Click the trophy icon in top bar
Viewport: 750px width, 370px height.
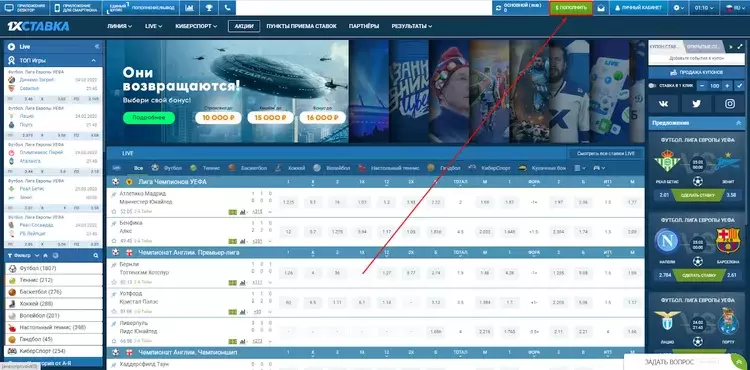coord(209,8)
